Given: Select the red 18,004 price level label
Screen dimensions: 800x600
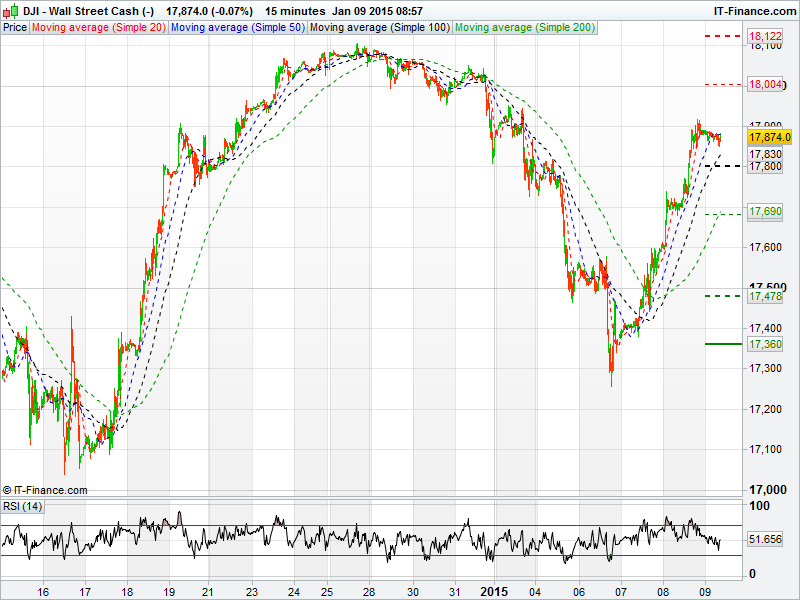Looking at the screenshot, I should 765,85.
